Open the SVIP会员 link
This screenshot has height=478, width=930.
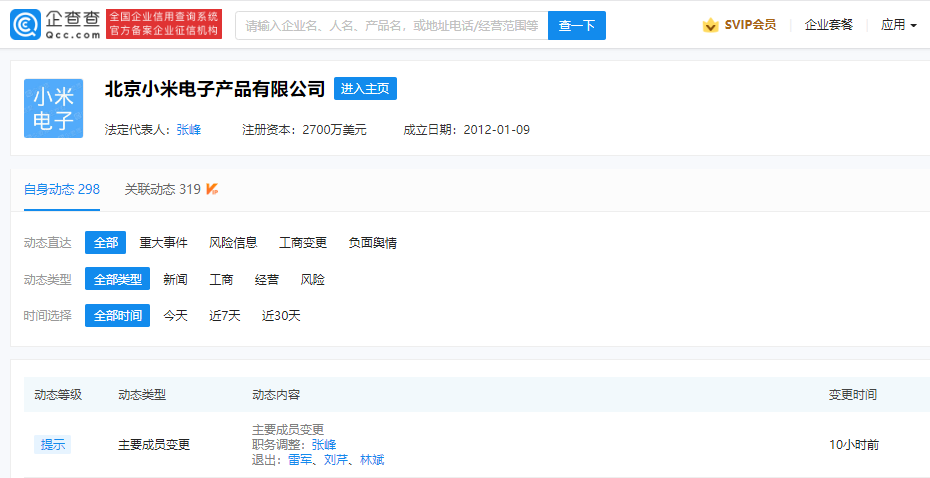pos(750,25)
